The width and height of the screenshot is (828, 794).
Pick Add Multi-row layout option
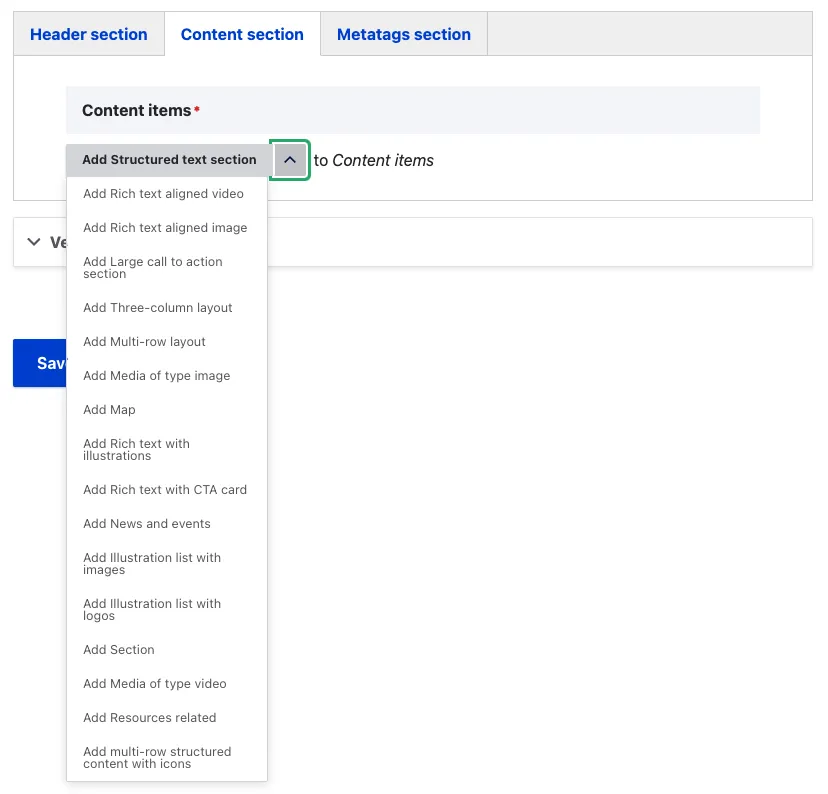[144, 342]
